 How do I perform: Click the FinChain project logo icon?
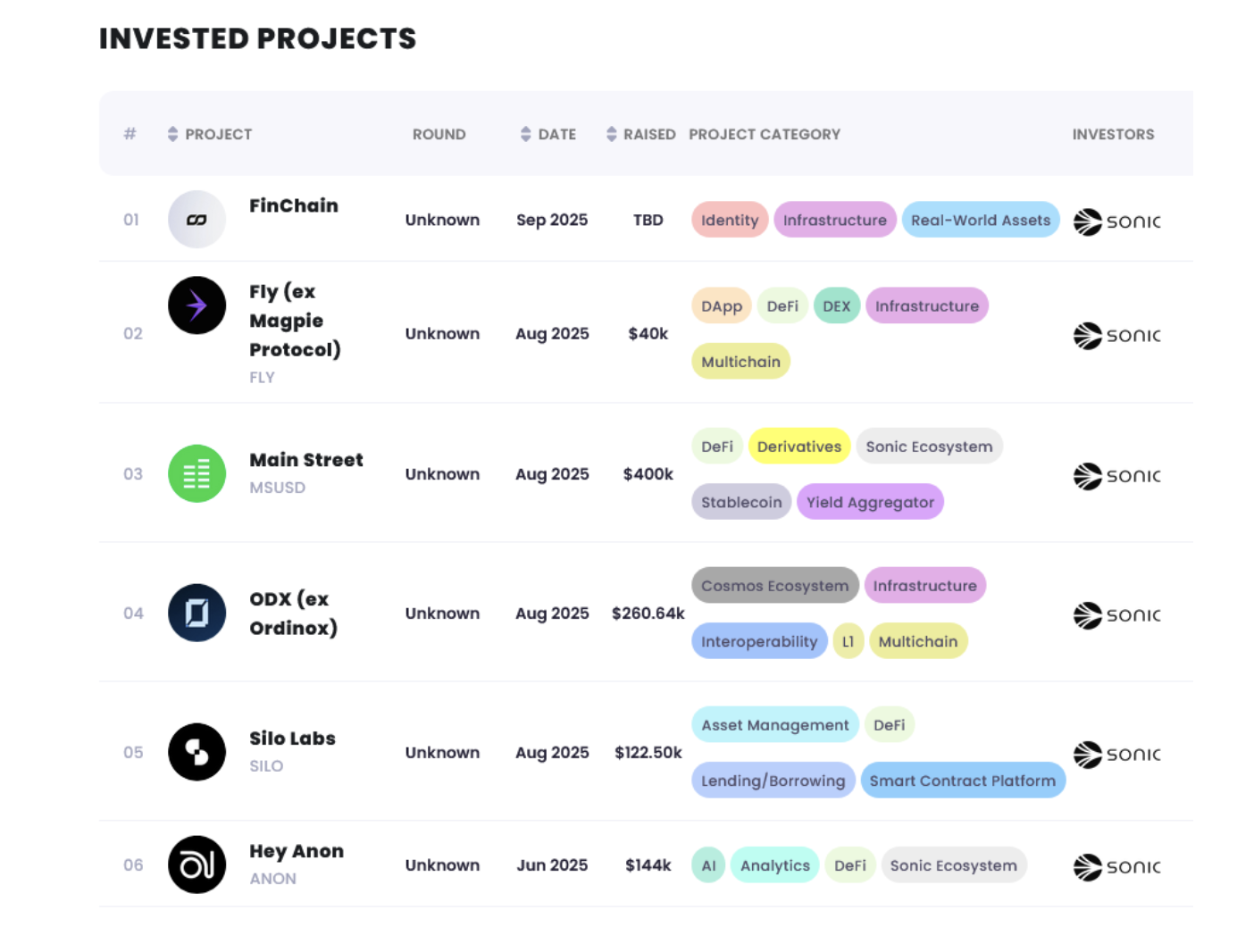point(196,219)
